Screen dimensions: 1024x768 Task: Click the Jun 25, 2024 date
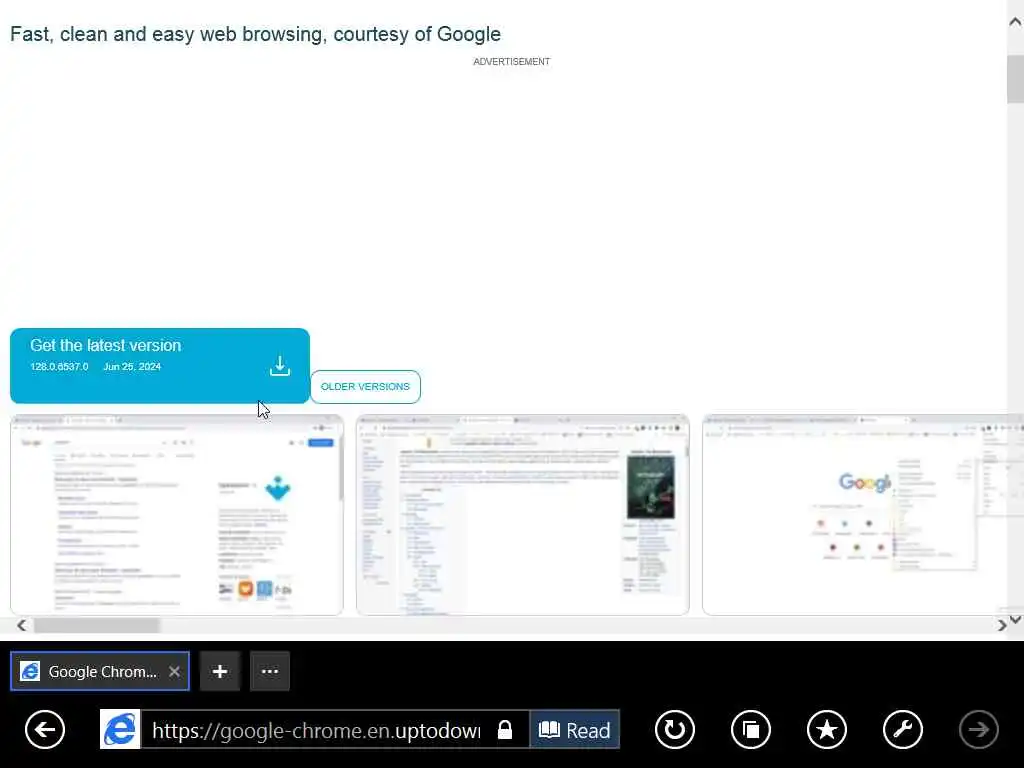point(132,366)
